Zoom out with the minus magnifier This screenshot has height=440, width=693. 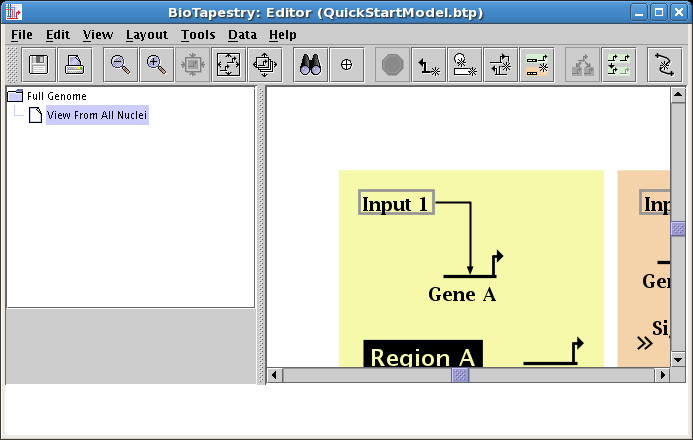(121, 64)
